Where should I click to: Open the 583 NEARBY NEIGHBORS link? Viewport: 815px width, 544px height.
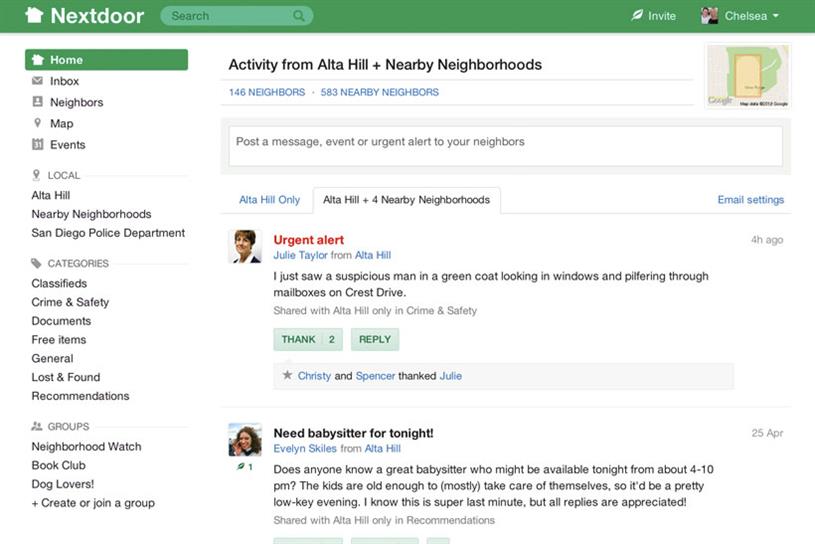[379, 92]
